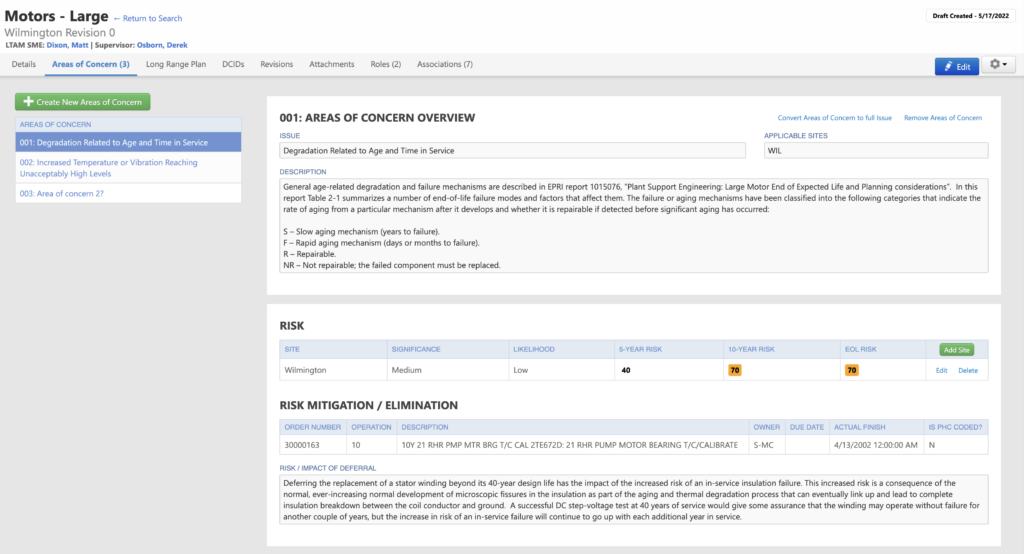Image resolution: width=1024 pixels, height=554 pixels.
Task: Select 003: Area of concern 2?
Action: [x=62, y=193]
